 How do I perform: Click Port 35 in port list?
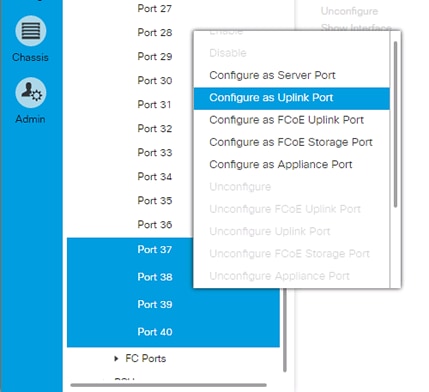point(155,201)
